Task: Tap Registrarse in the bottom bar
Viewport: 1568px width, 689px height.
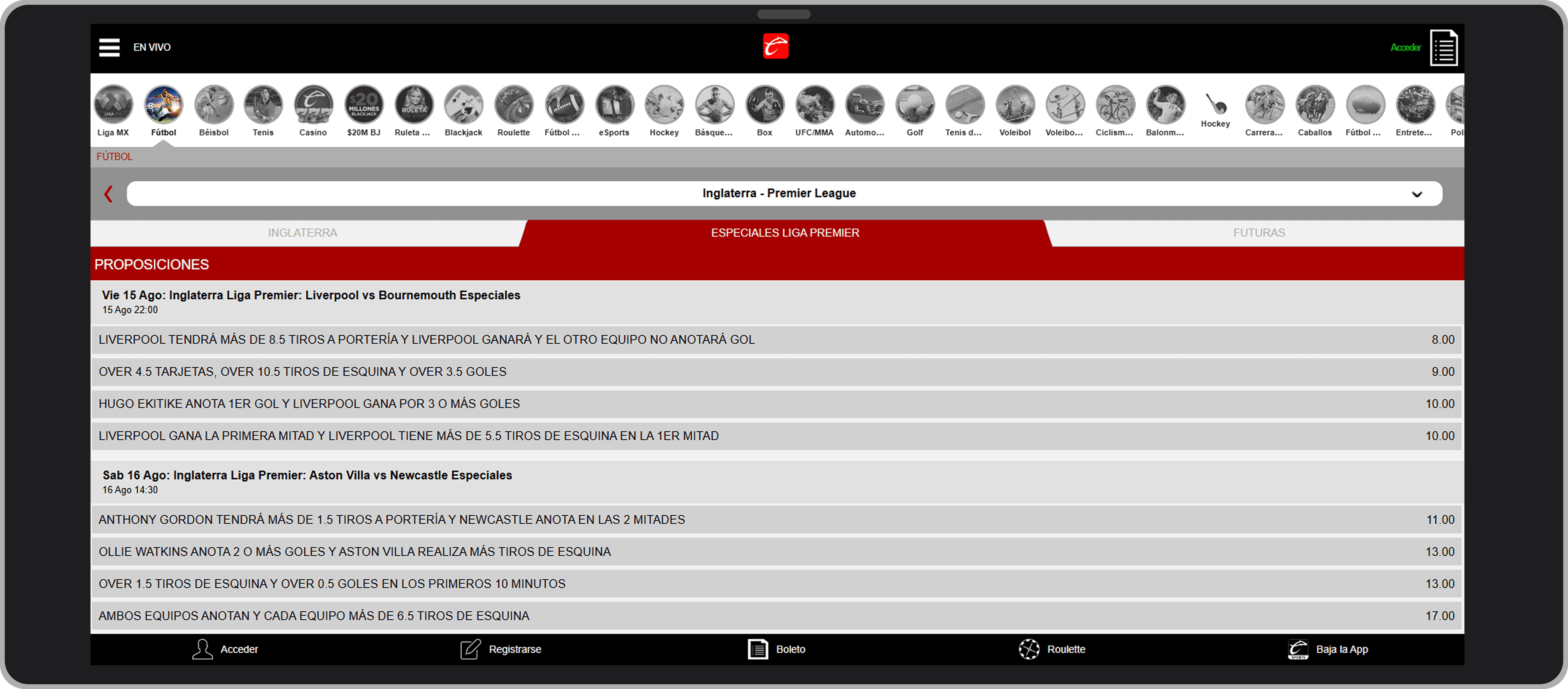Action: pos(500,650)
